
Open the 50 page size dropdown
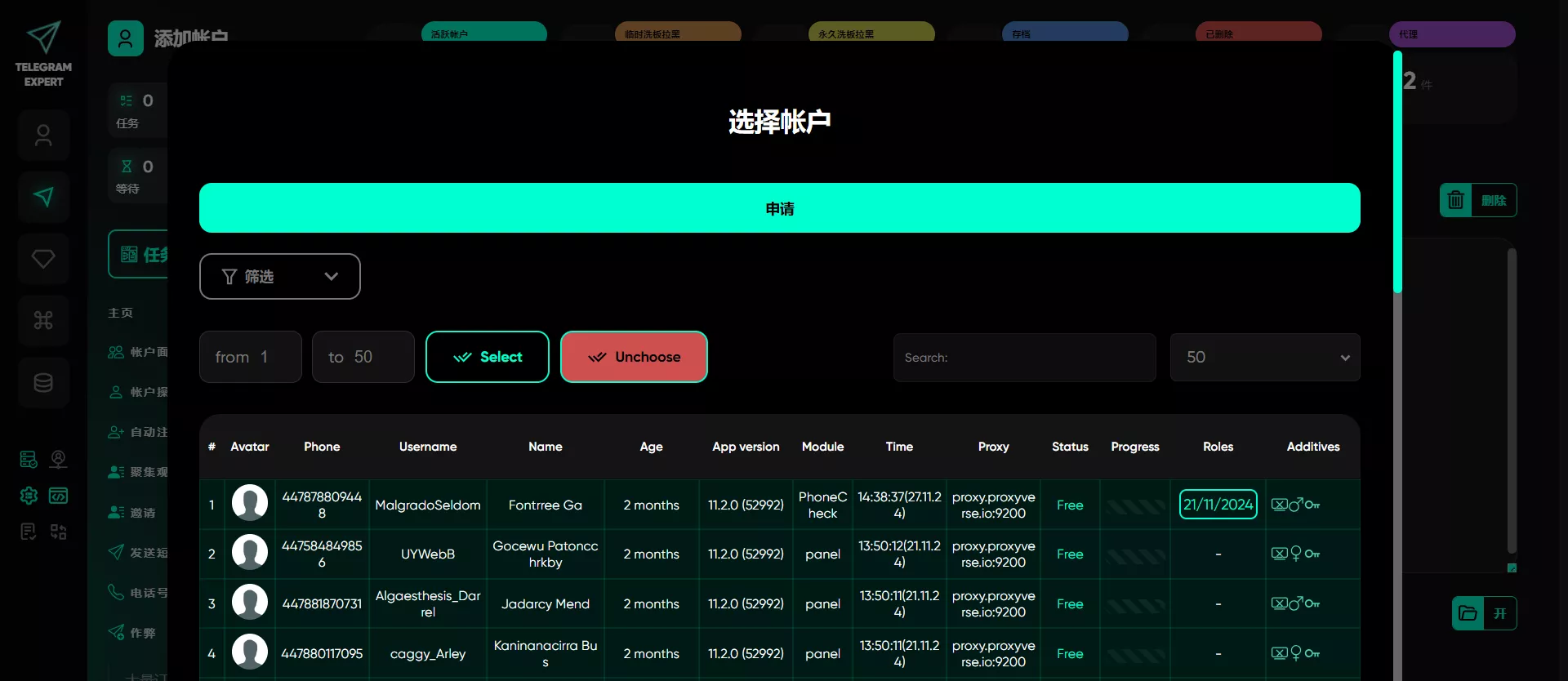pyautogui.click(x=1265, y=358)
